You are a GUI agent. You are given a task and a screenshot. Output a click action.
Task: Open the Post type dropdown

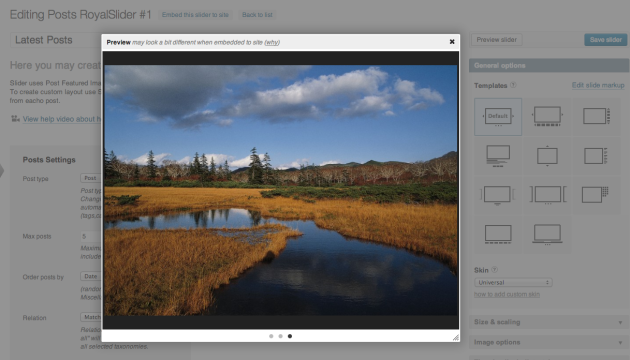91,178
